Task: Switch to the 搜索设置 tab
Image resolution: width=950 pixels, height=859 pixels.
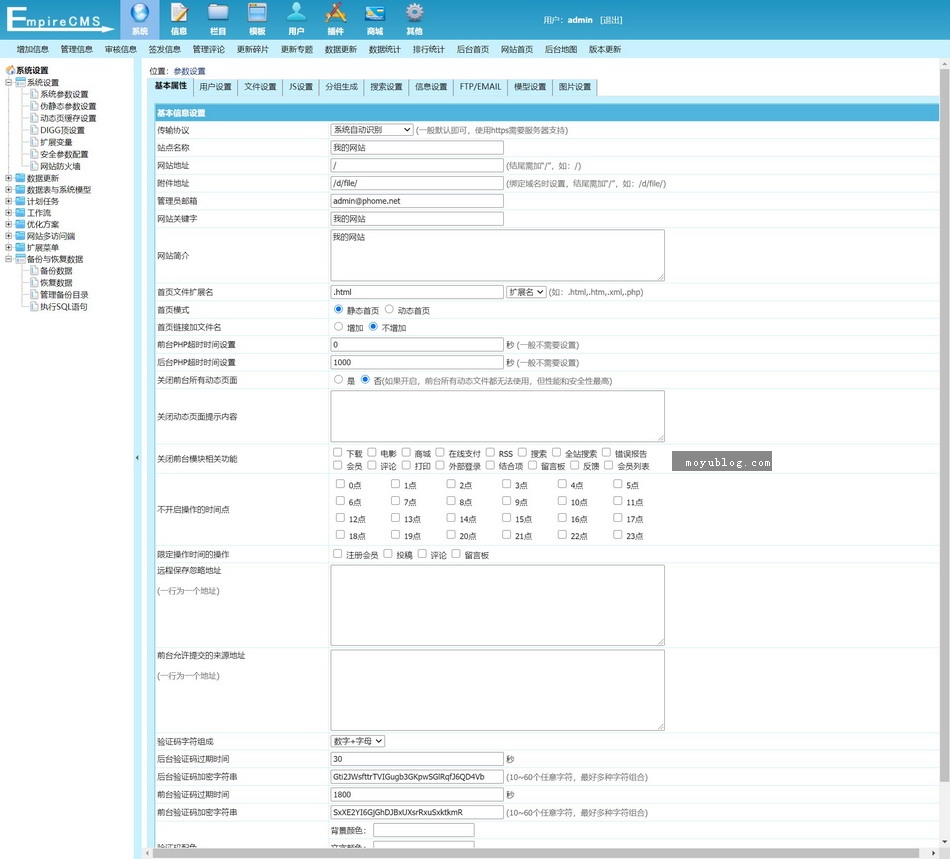Action: point(386,87)
